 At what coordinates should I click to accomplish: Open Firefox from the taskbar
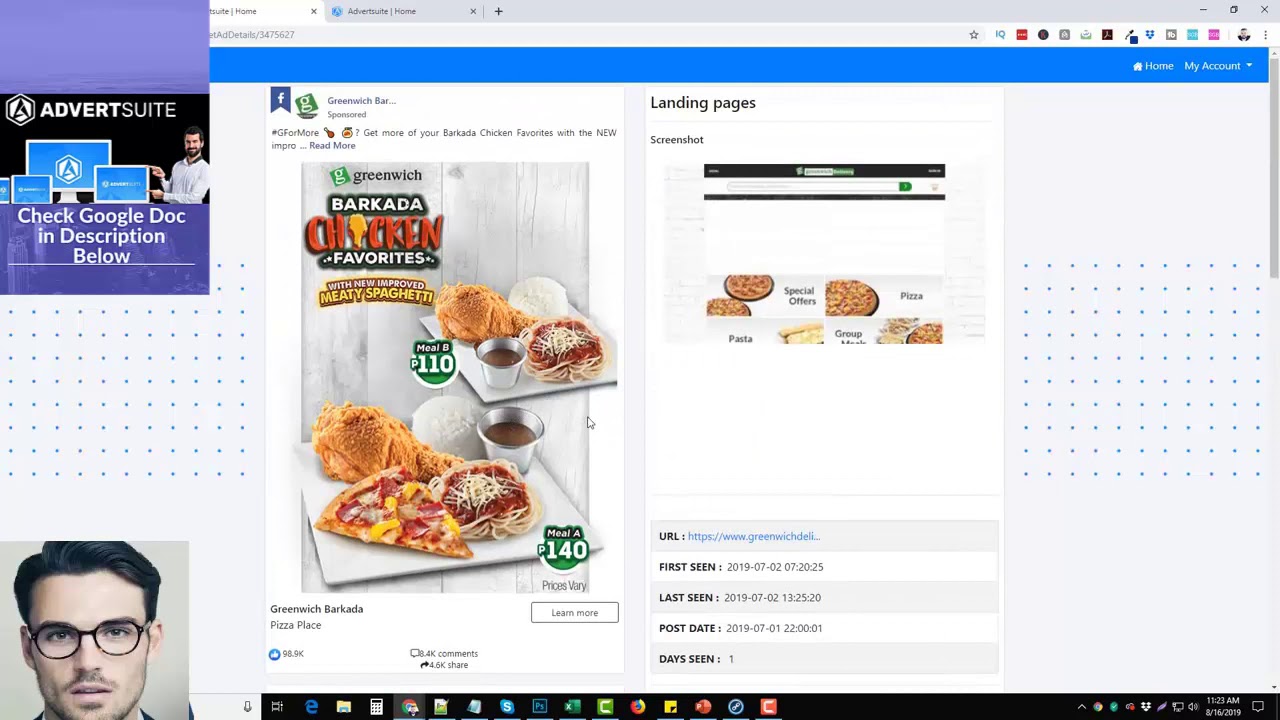click(637, 707)
